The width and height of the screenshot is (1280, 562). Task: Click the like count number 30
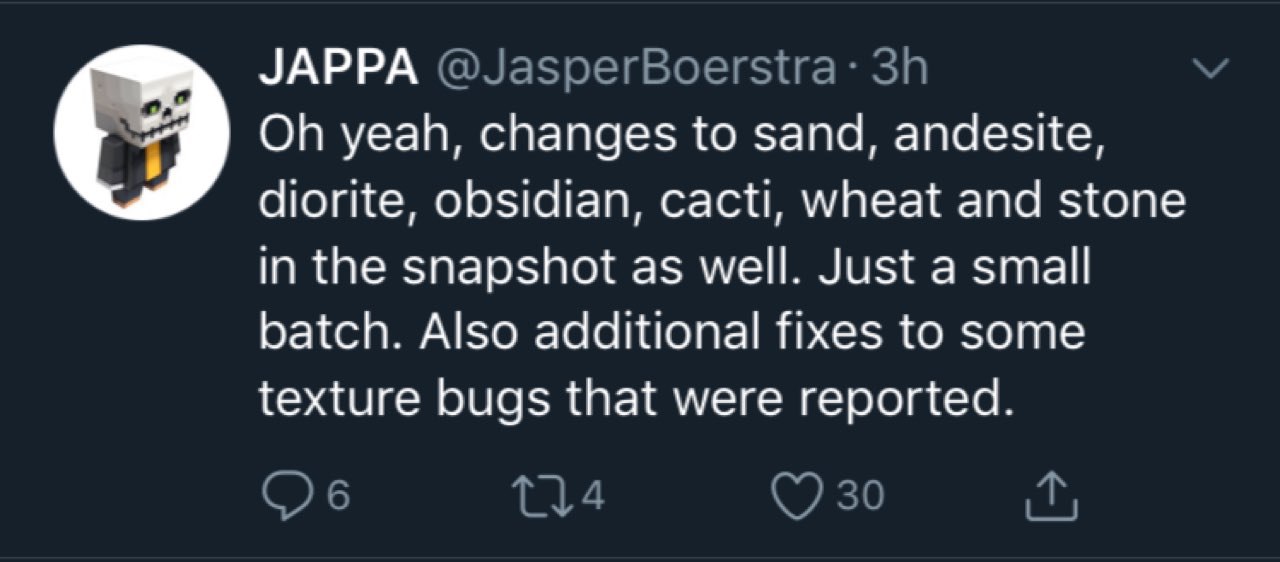(x=860, y=495)
